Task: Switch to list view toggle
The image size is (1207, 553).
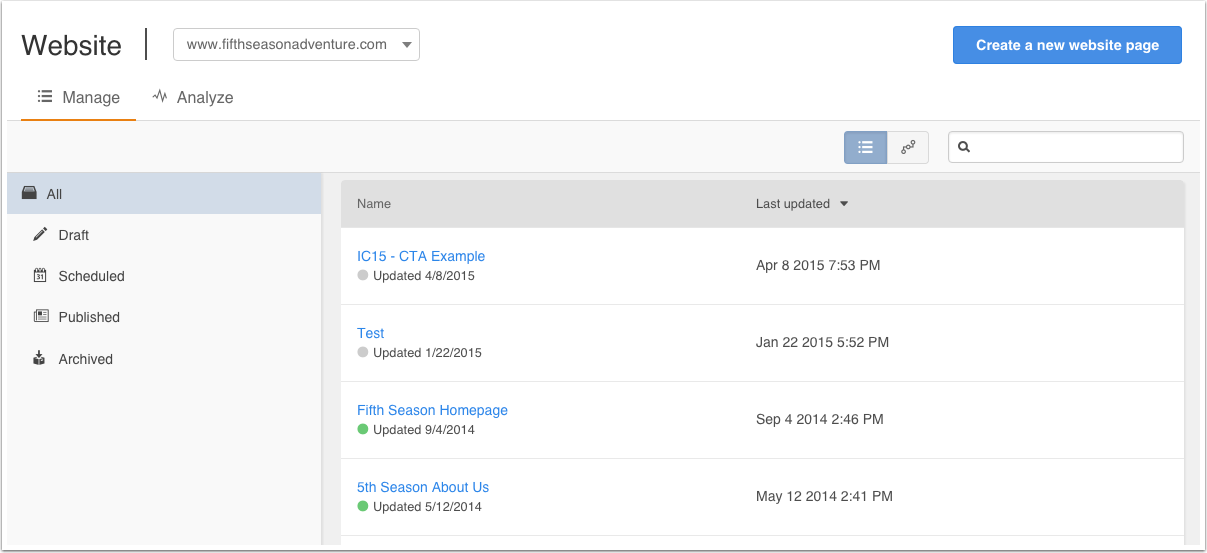Action: point(865,147)
